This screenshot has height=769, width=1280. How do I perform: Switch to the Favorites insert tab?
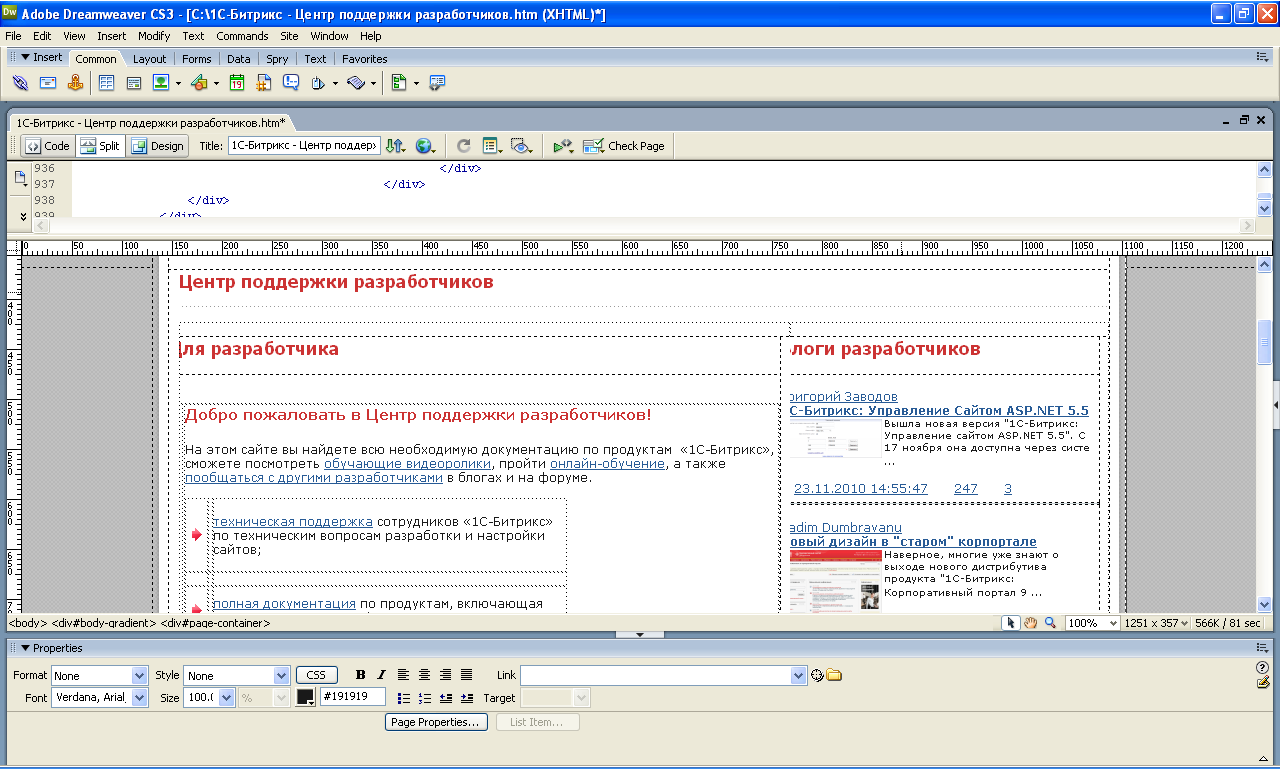coord(364,59)
